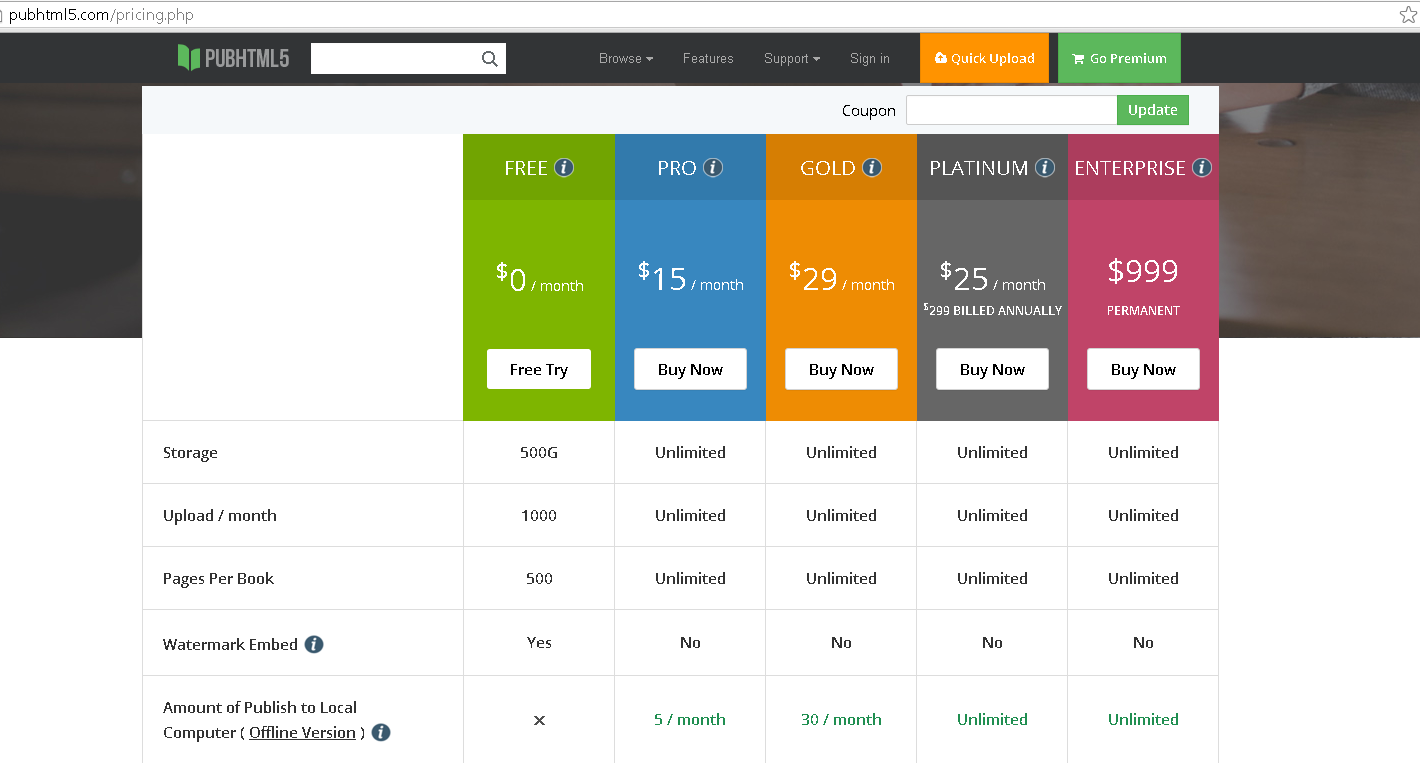The width and height of the screenshot is (1420, 763).
Task: Click the Yes watermark value for FREE
Action: (x=539, y=643)
